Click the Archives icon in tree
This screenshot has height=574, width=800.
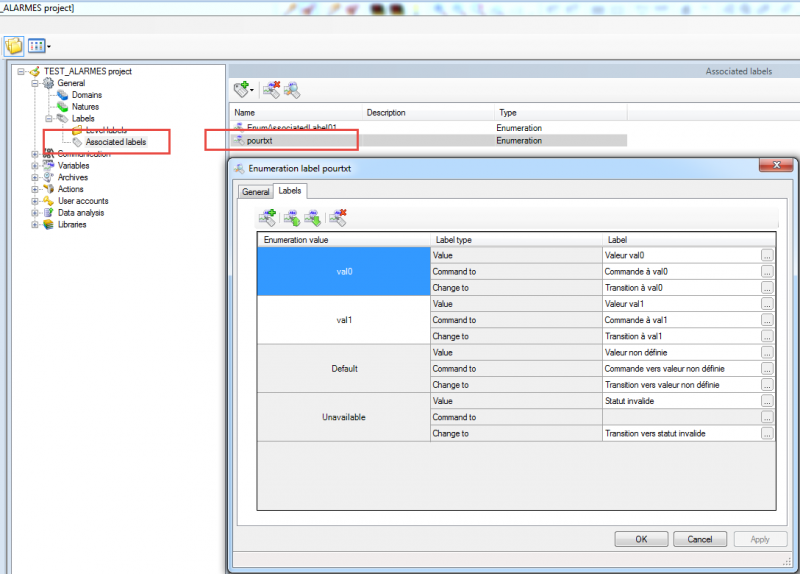point(48,177)
